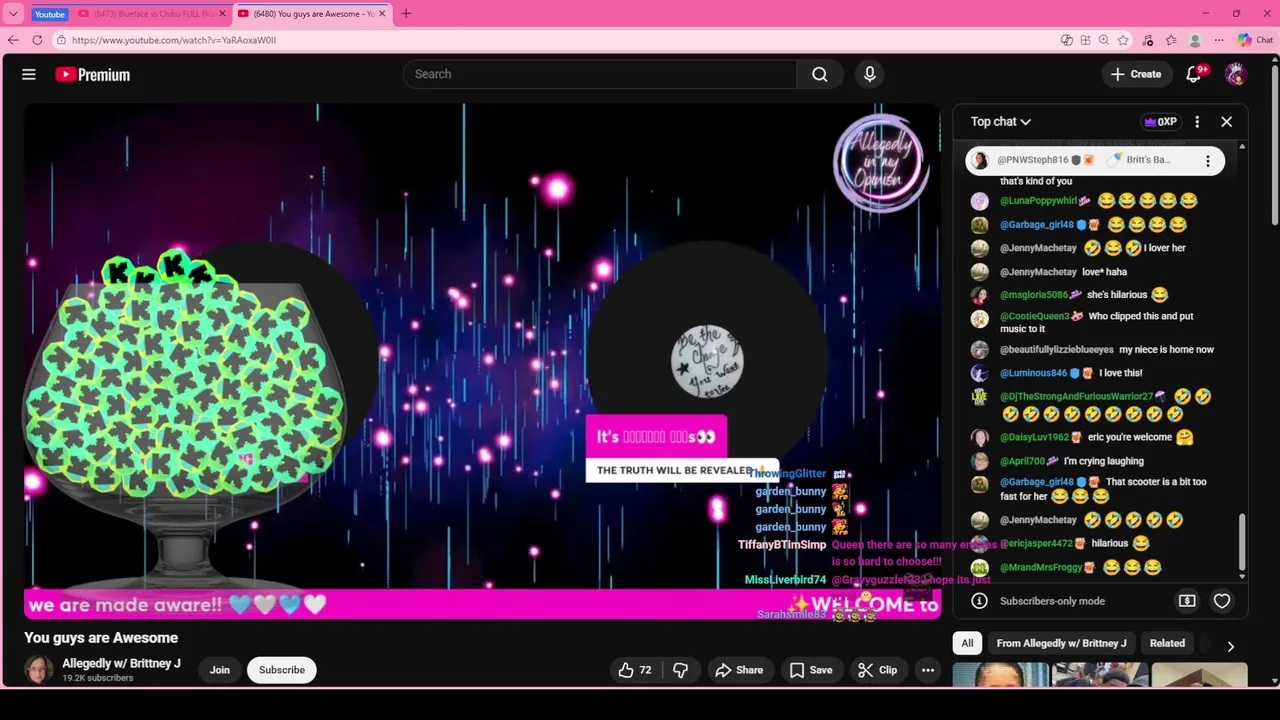Go back in the browser
The height and width of the screenshot is (720, 1280).
coord(13,40)
